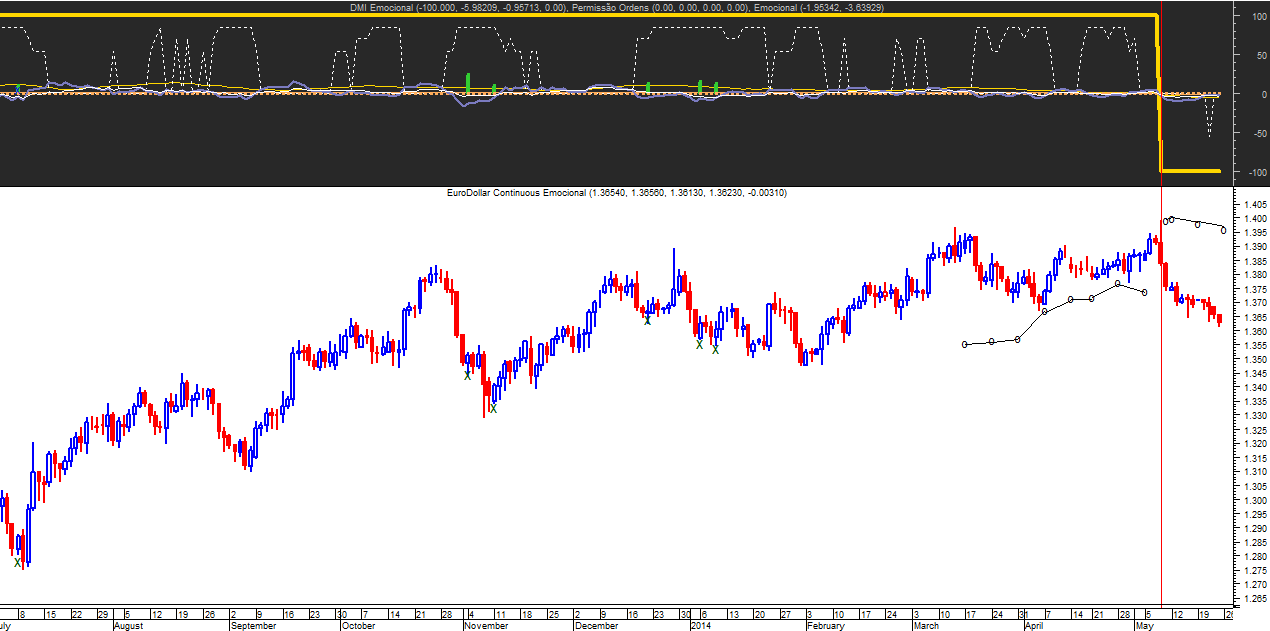
Task: Click the thick yellow line at -100 level
Action: pos(1190,171)
